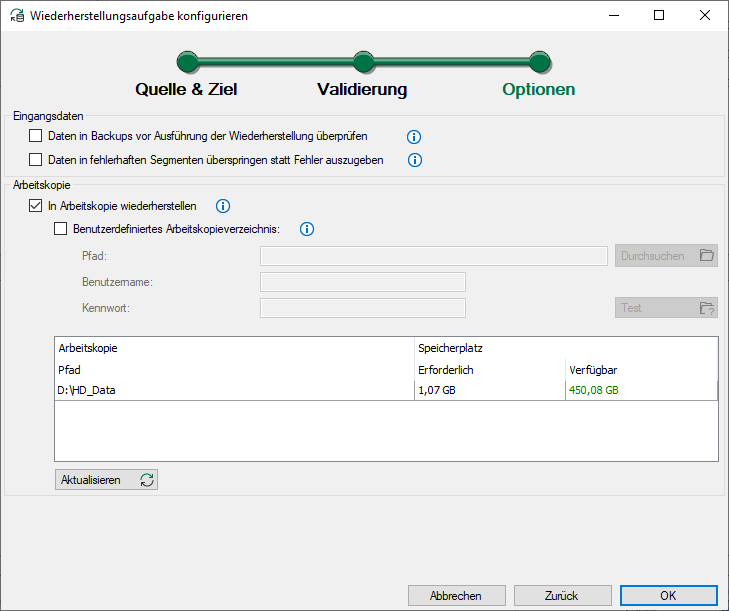Screen dimensions: 729x611
Task: Click info icon next to 'In Arbeitskopie wiederherstellen'
Action: (223, 207)
